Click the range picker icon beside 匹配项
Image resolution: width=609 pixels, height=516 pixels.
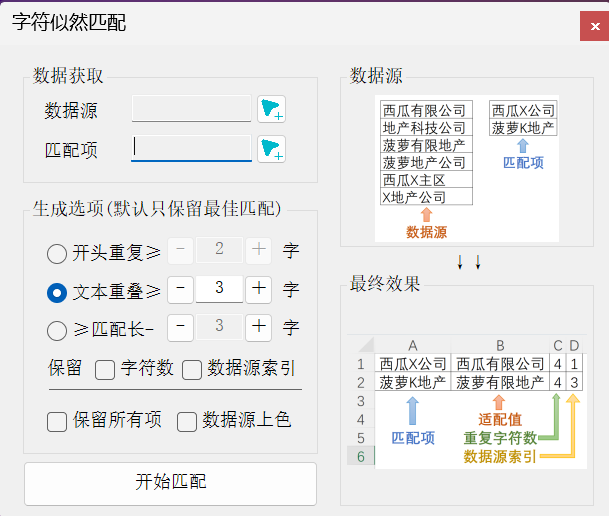point(271,149)
